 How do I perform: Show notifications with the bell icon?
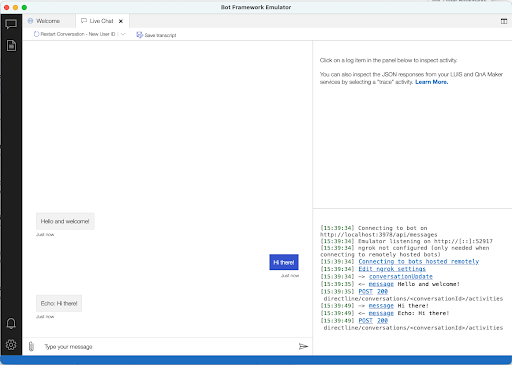click(11, 323)
